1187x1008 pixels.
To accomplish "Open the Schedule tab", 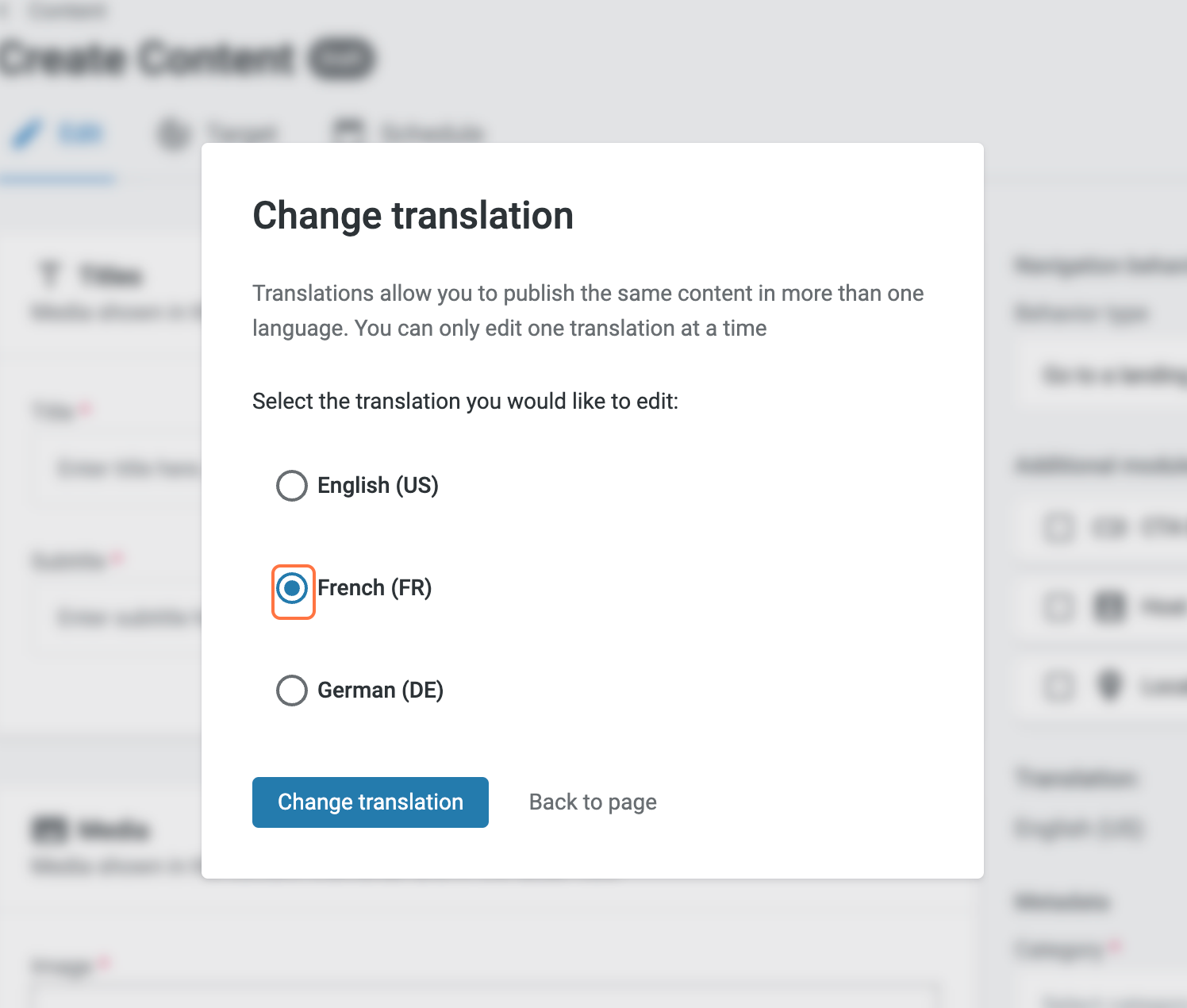I will point(431,133).
